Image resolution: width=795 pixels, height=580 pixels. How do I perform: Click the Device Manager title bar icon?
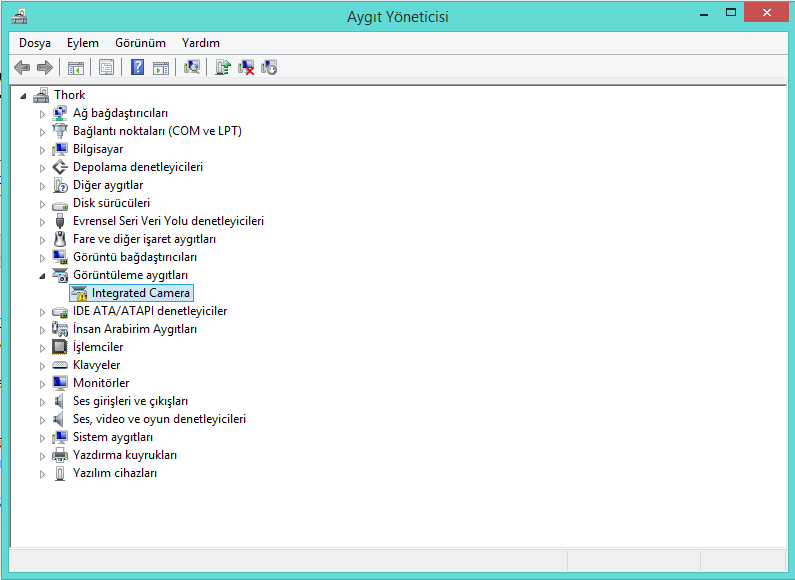click(19, 17)
